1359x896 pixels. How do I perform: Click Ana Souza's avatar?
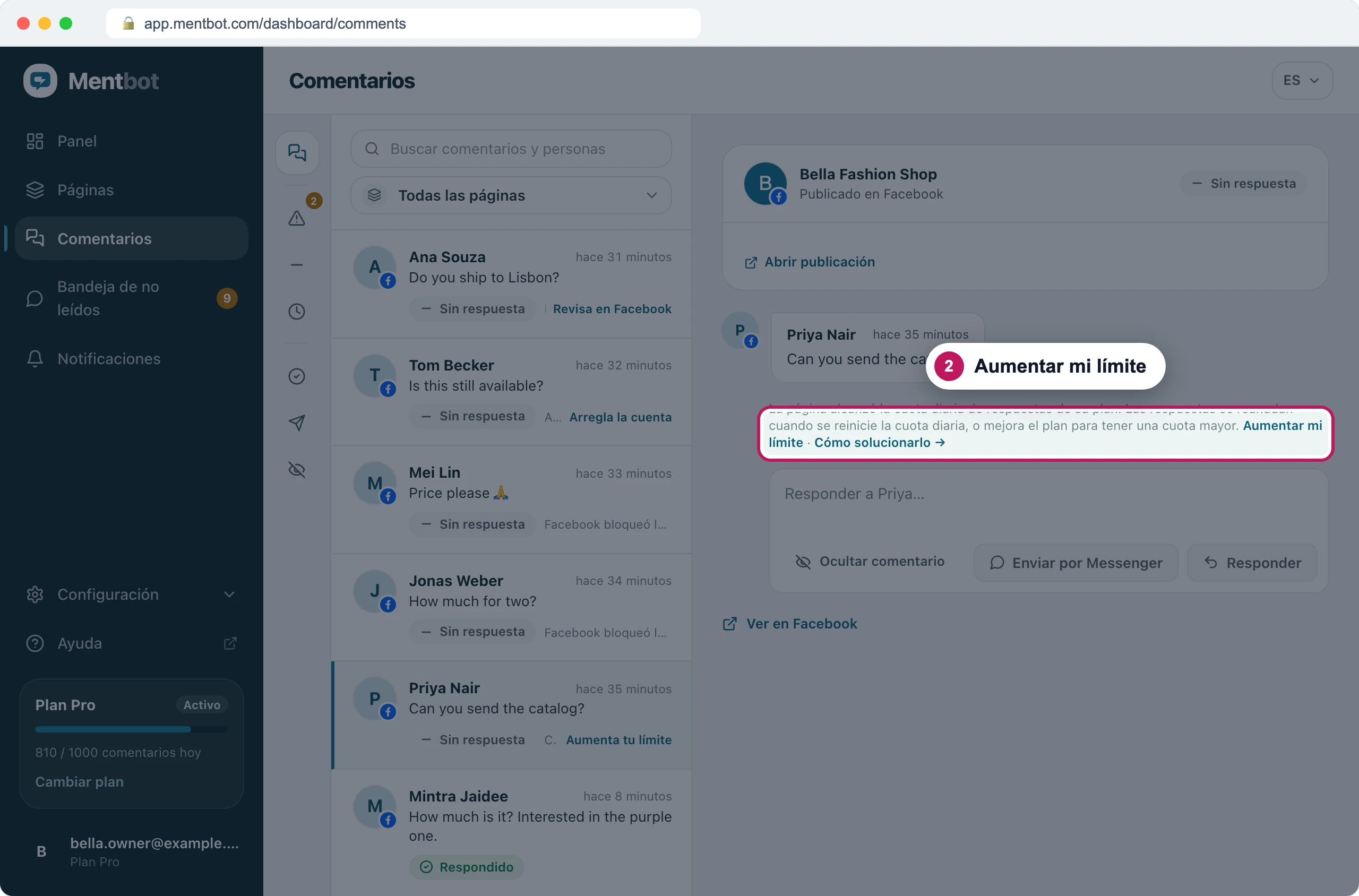(374, 267)
